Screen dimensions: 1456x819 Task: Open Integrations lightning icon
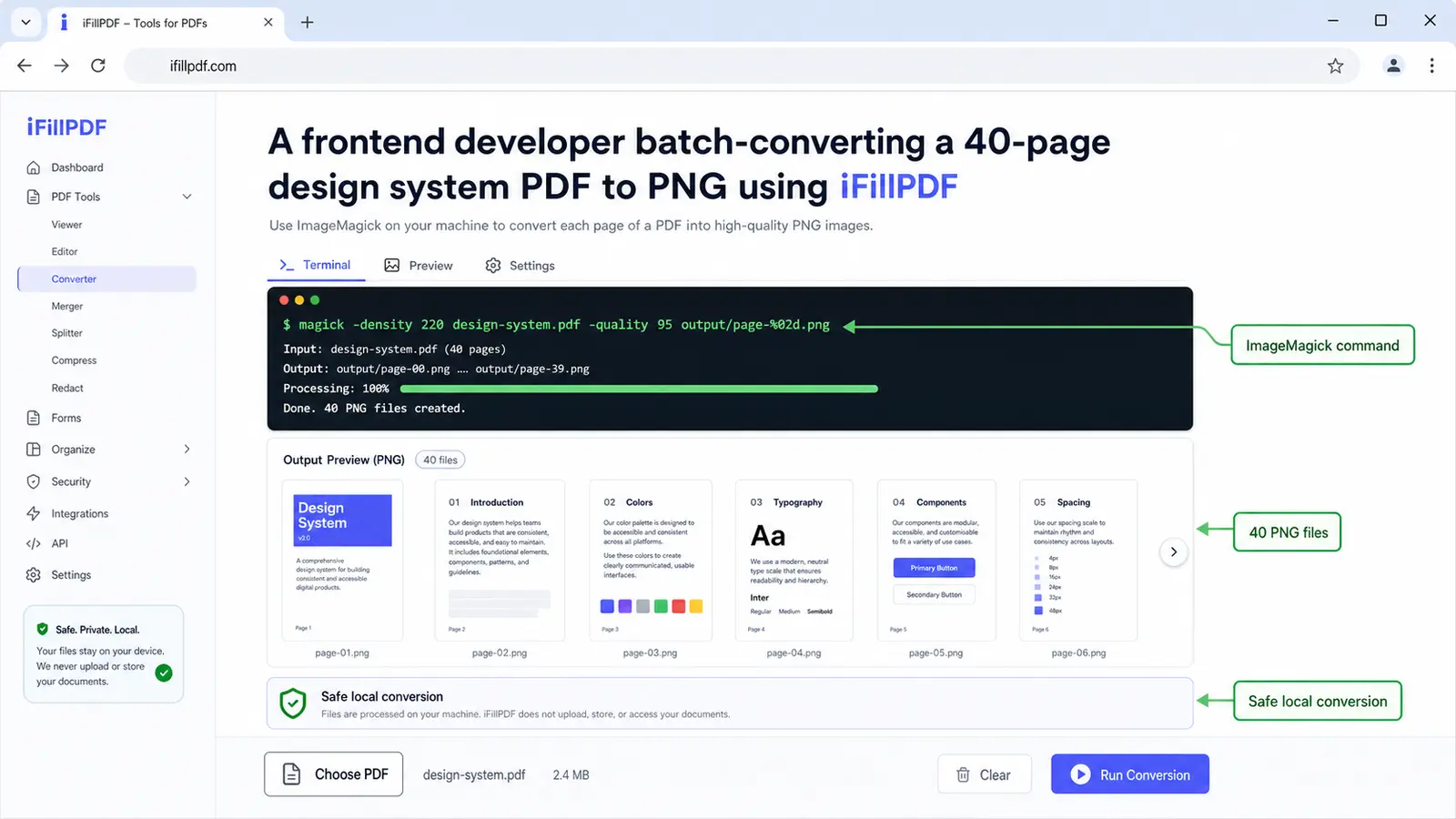pyautogui.click(x=34, y=513)
